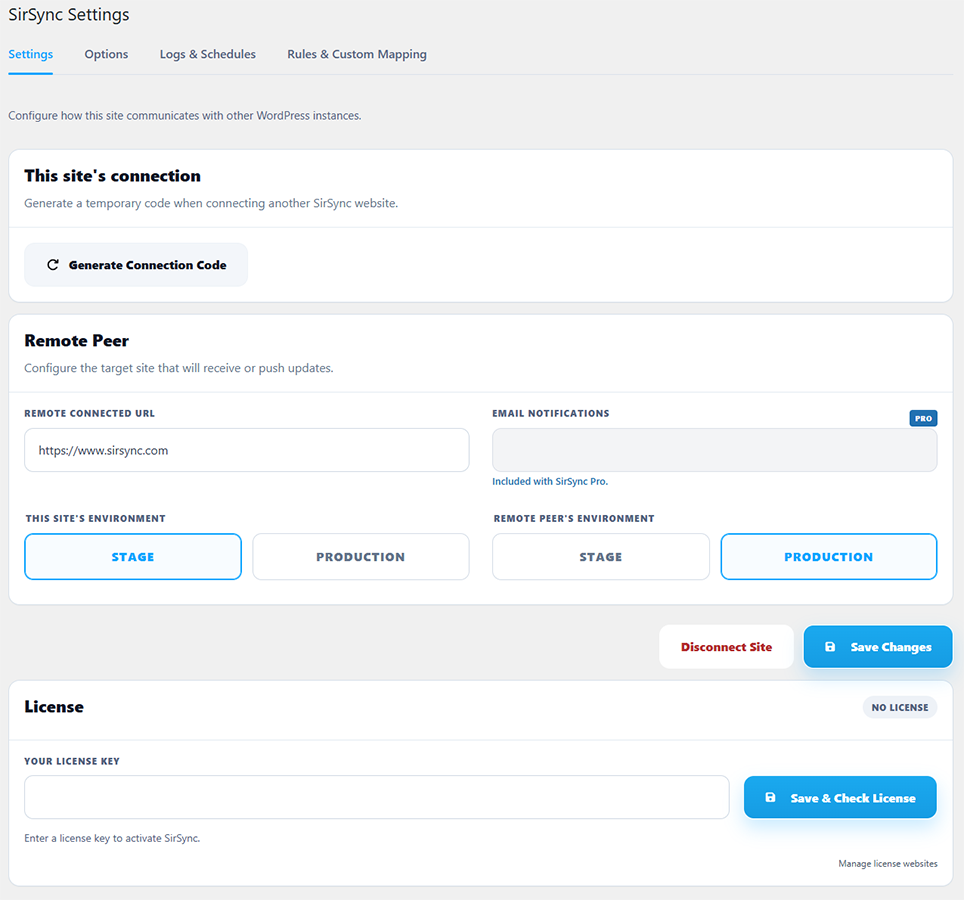Click the YOUR LICENSE KEY label
Screen dimensions: 964x900
tap(72, 761)
